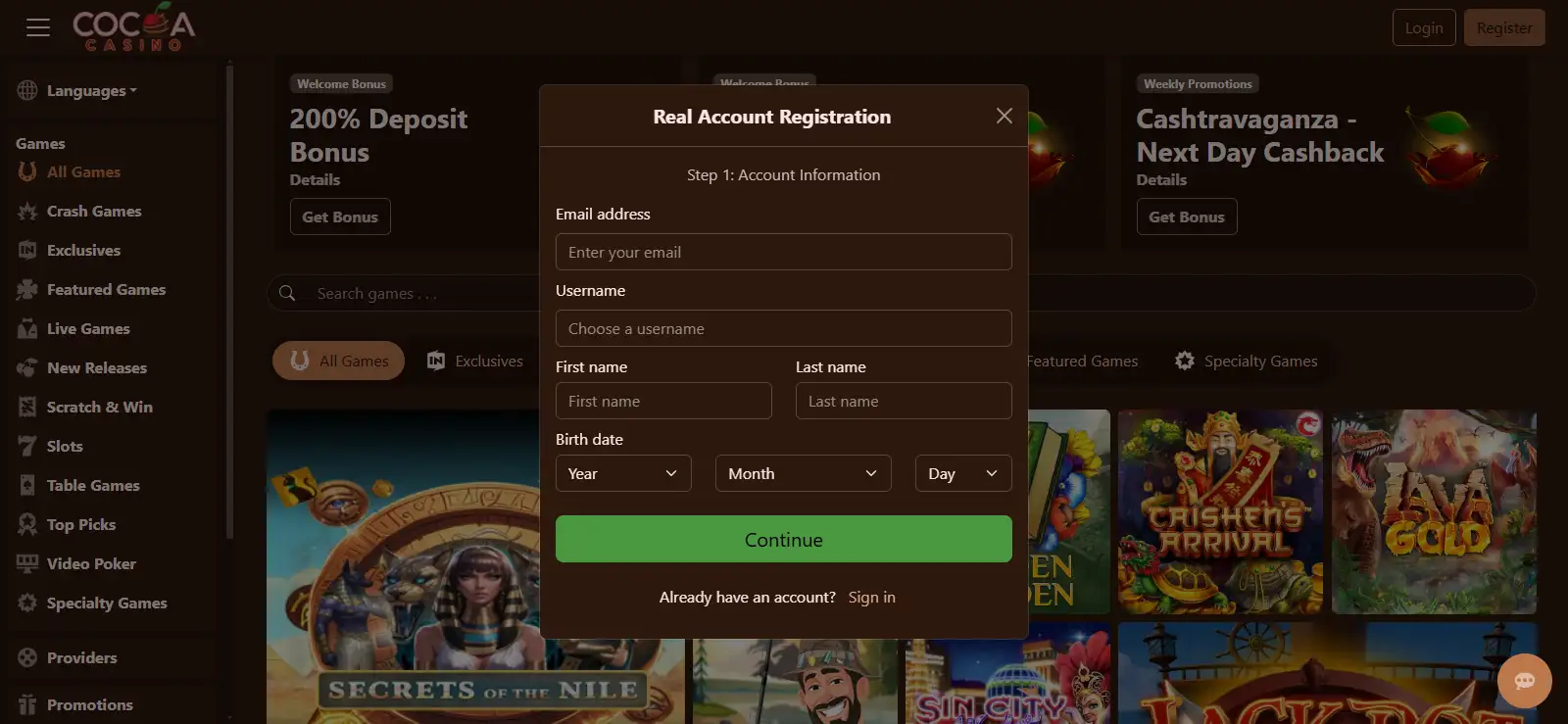Click the Scratch & Win sidebar icon

point(27,407)
